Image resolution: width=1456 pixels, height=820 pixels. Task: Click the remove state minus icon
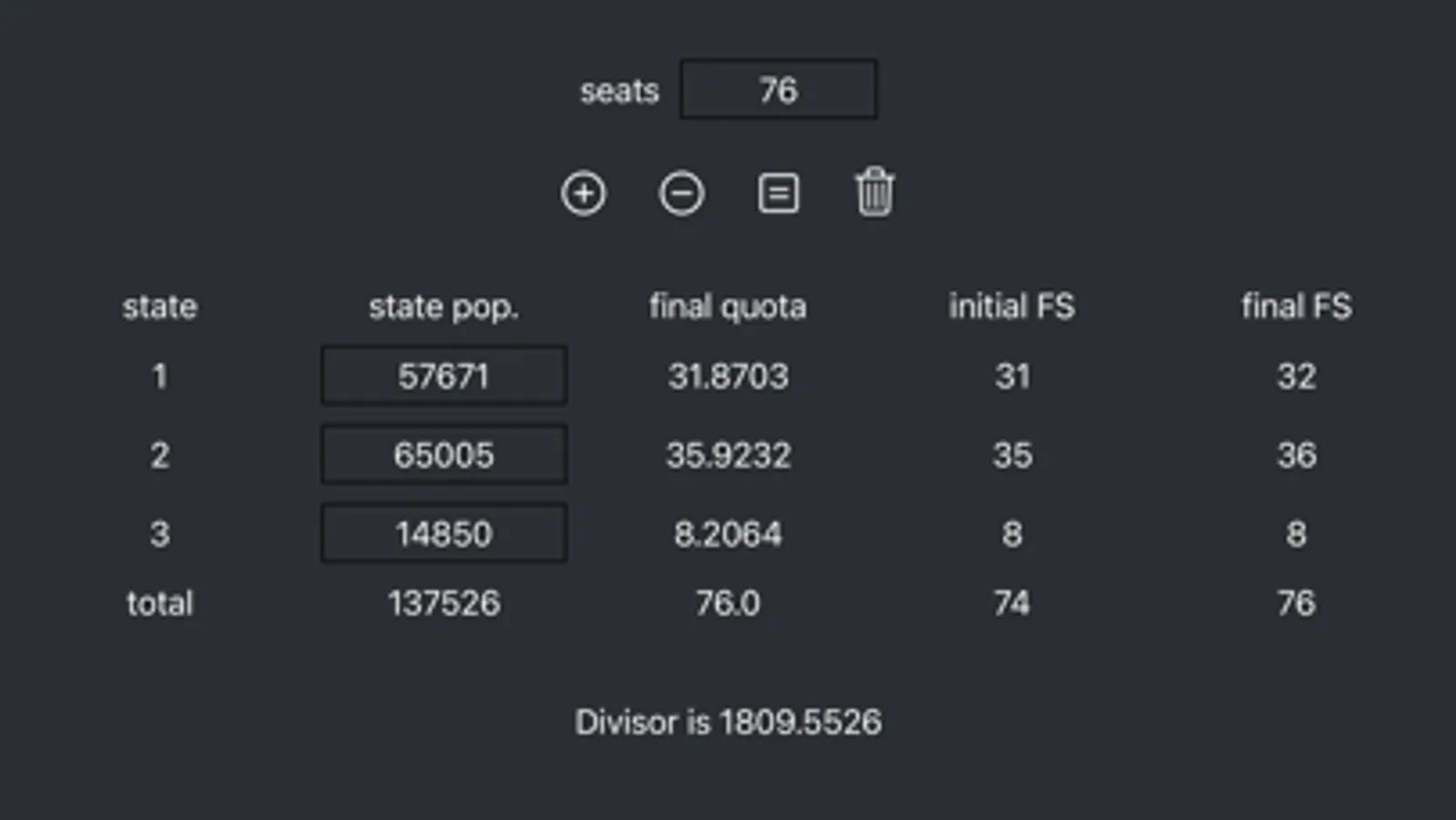click(x=681, y=193)
